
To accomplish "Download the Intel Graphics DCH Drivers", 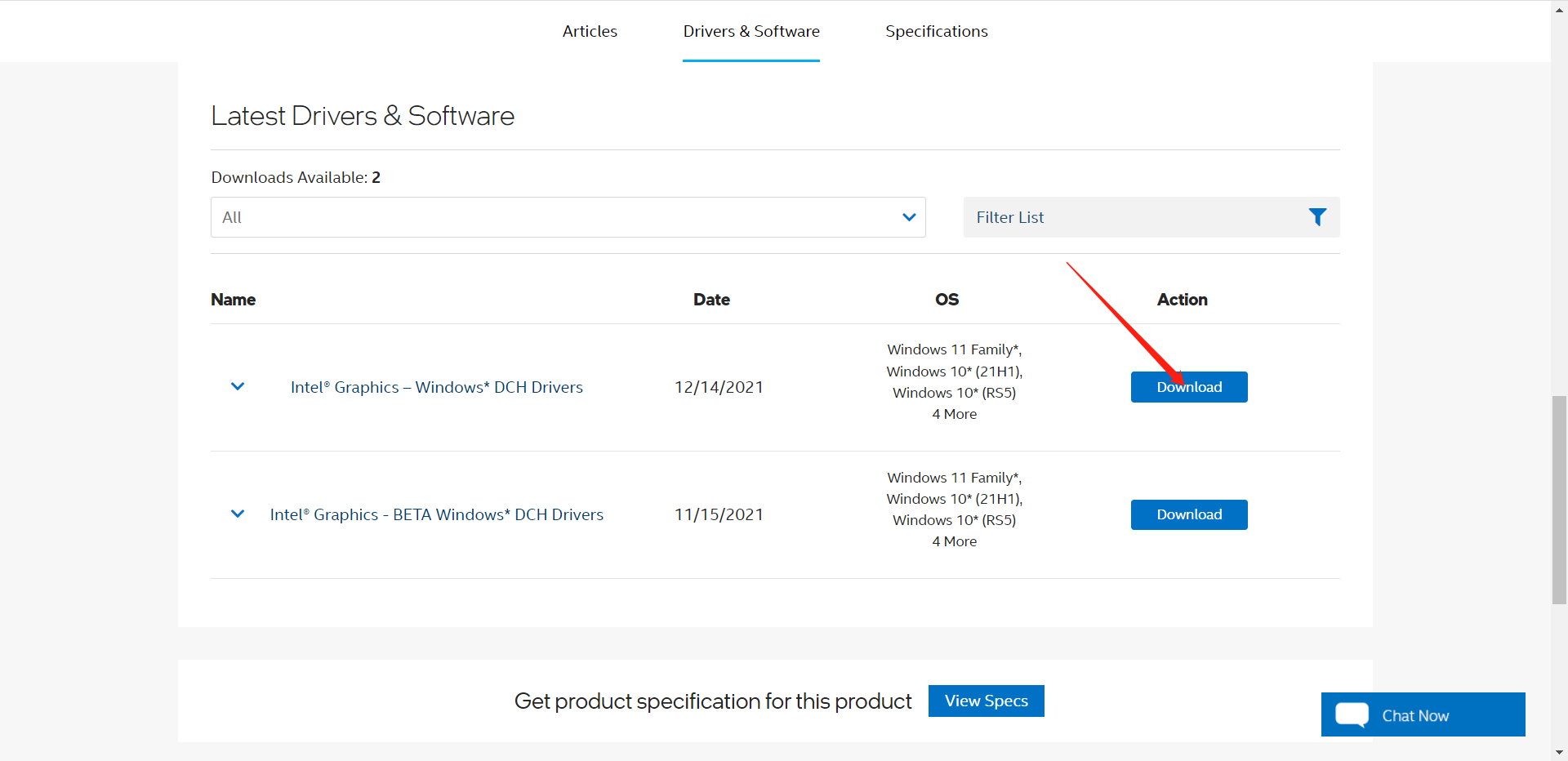I will point(1189,387).
